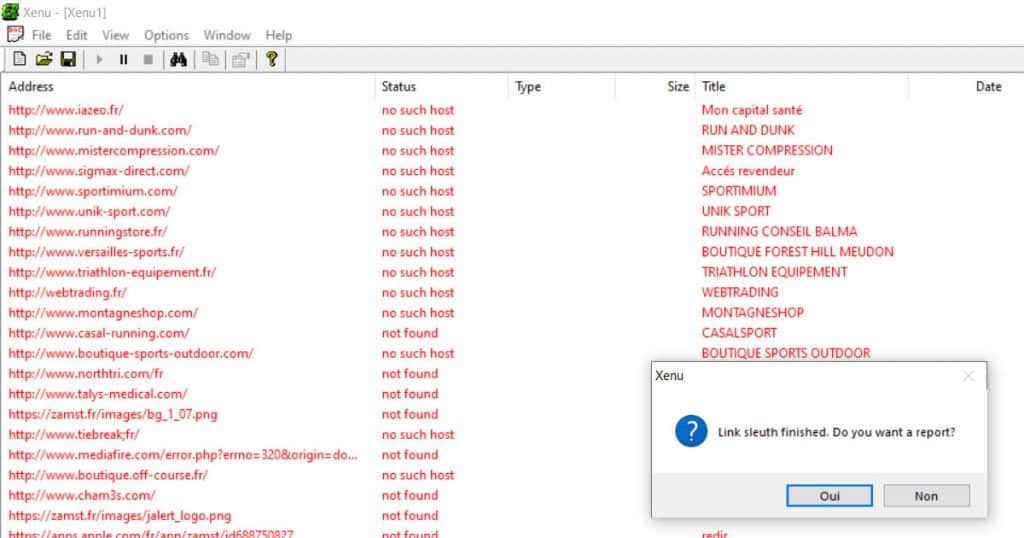
Task: Click Non to decline the report
Action: tap(926, 496)
